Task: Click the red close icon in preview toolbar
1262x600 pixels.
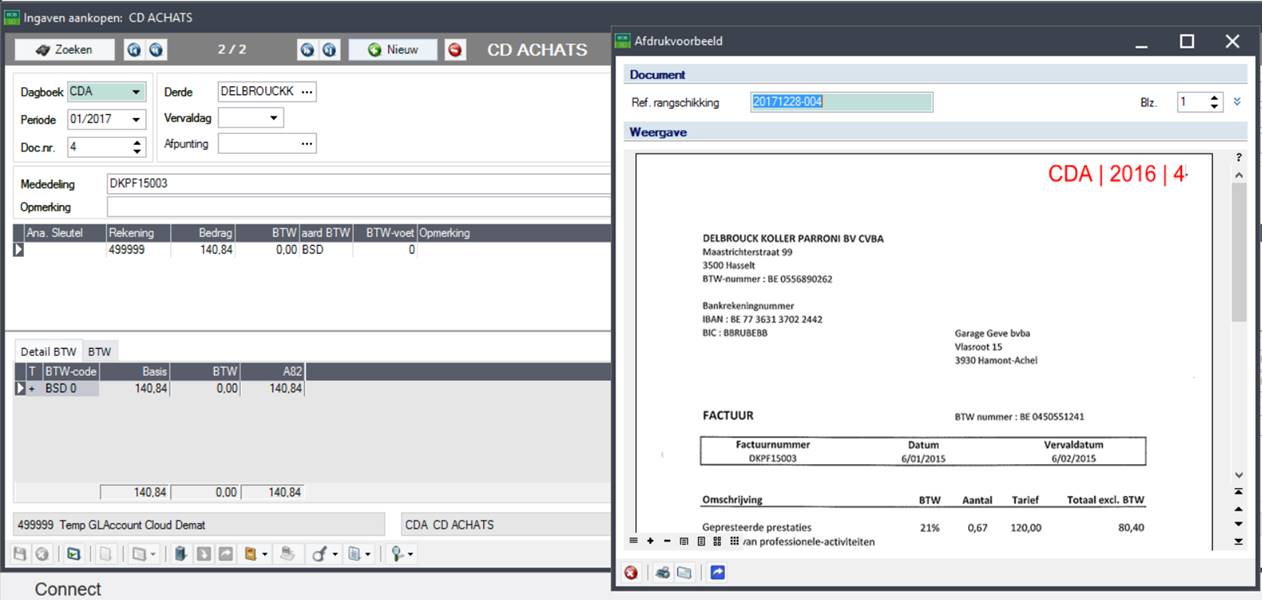Action: click(631, 573)
